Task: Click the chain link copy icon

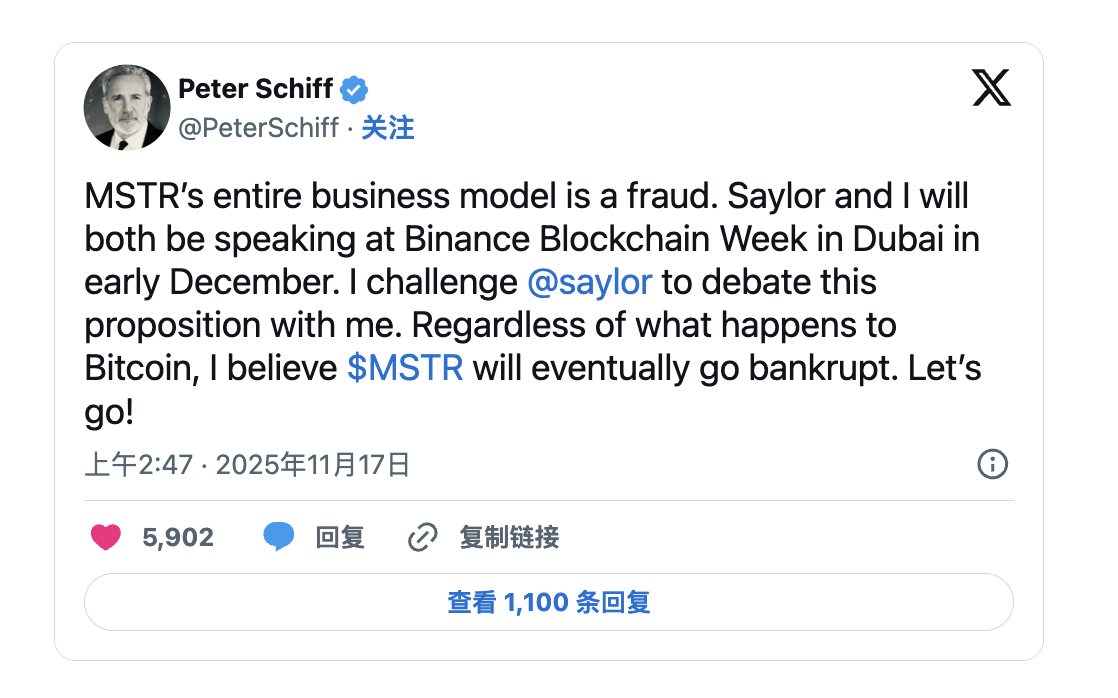Action: (423, 538)
